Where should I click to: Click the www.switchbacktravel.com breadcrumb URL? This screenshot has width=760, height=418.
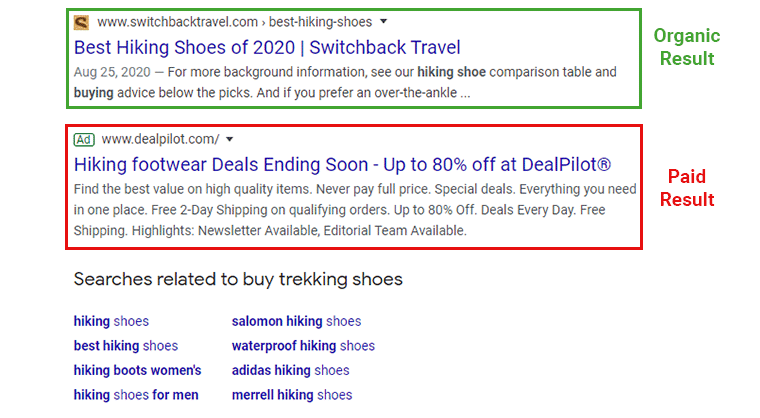(x=234, y=22)
